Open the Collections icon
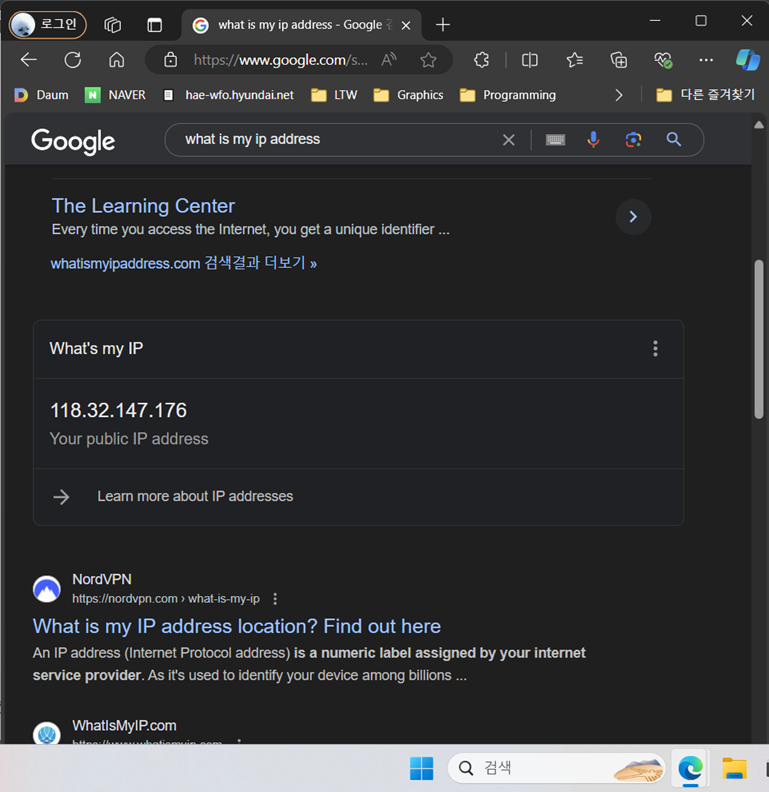The width and height of the screenshot is (769, 792). (x=619, y=60)
